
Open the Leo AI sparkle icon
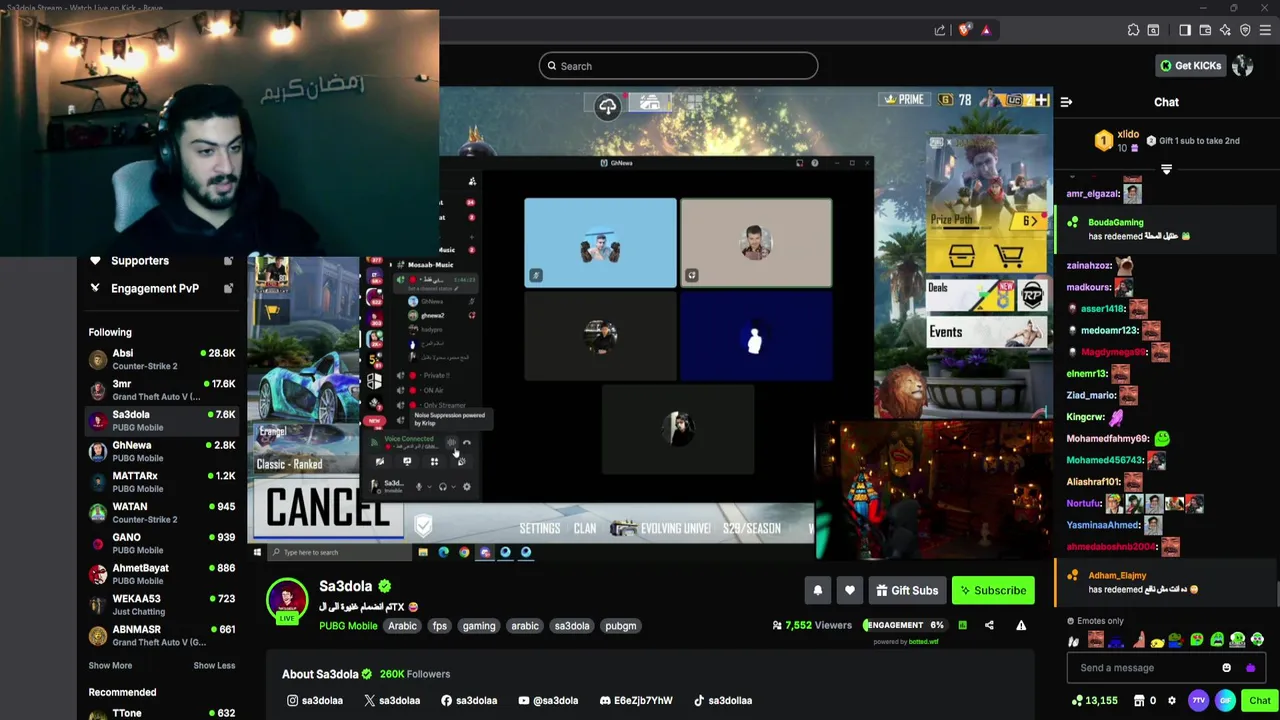tap(1225, 30)
